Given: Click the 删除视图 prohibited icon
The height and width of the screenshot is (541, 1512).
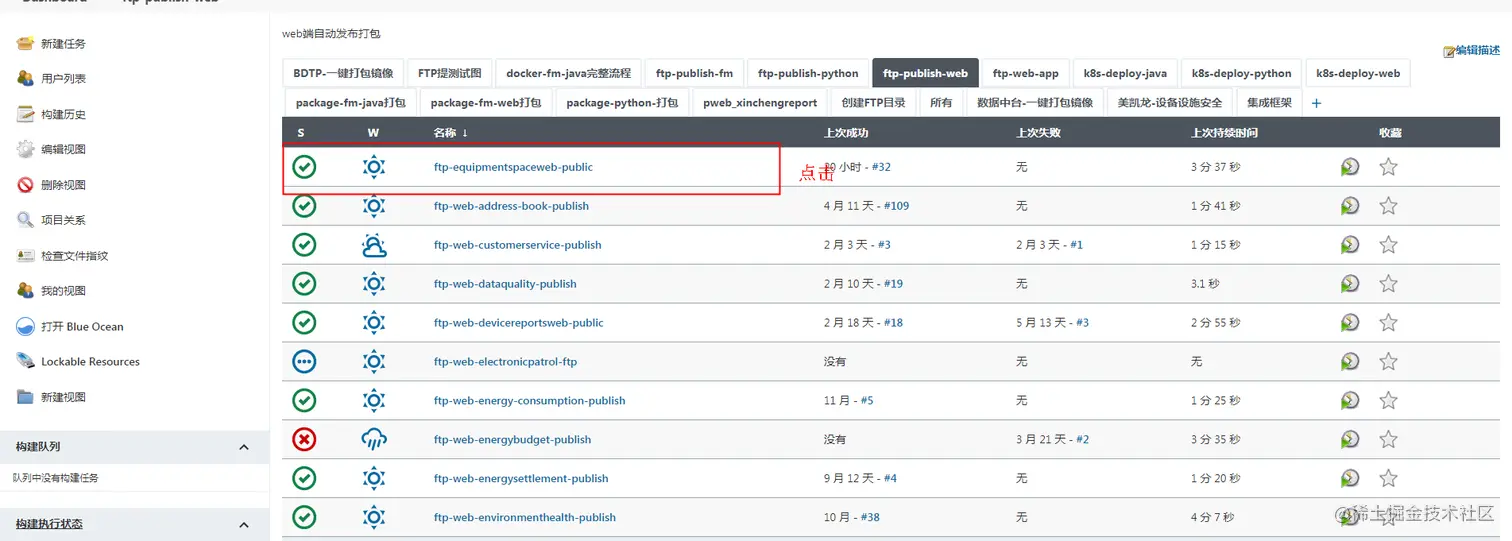Looking at the screenshot, I should pos(26,185).
